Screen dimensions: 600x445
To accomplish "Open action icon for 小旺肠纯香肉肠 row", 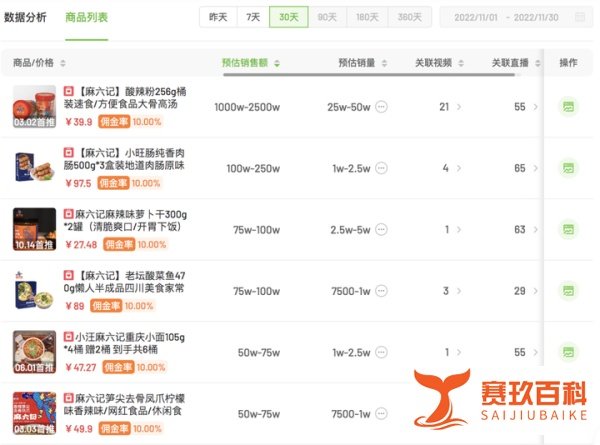I will [568, 168].
